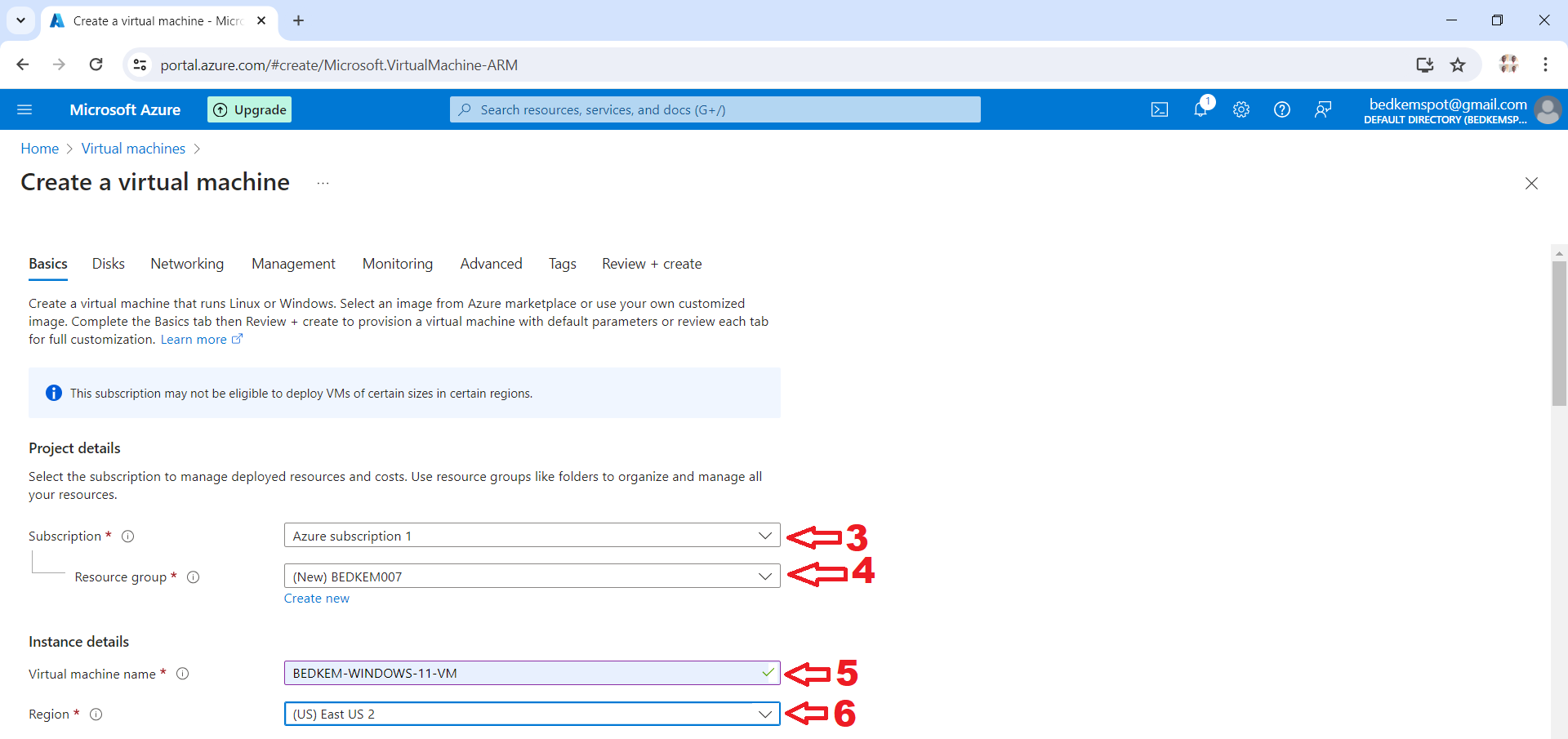Click the page vertical scrollbar thumb
Image resolution: width=1568 pixels, height=739 pixels.
[x=1559, y=333]
